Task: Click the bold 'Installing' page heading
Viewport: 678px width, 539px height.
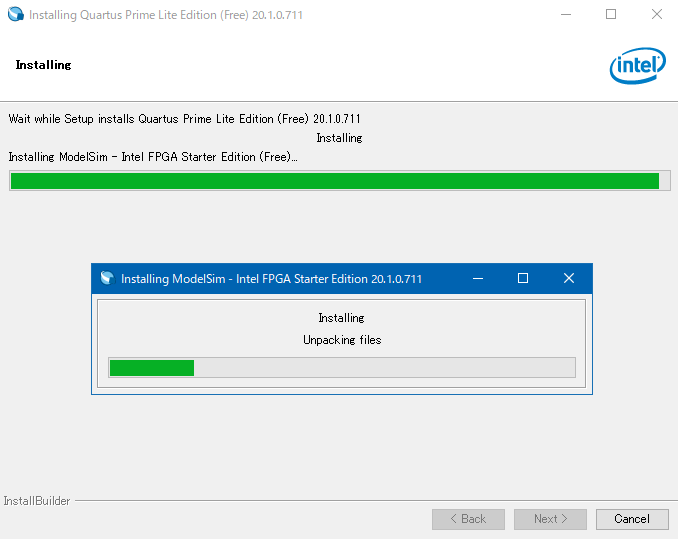Action: tap(43, 65)
